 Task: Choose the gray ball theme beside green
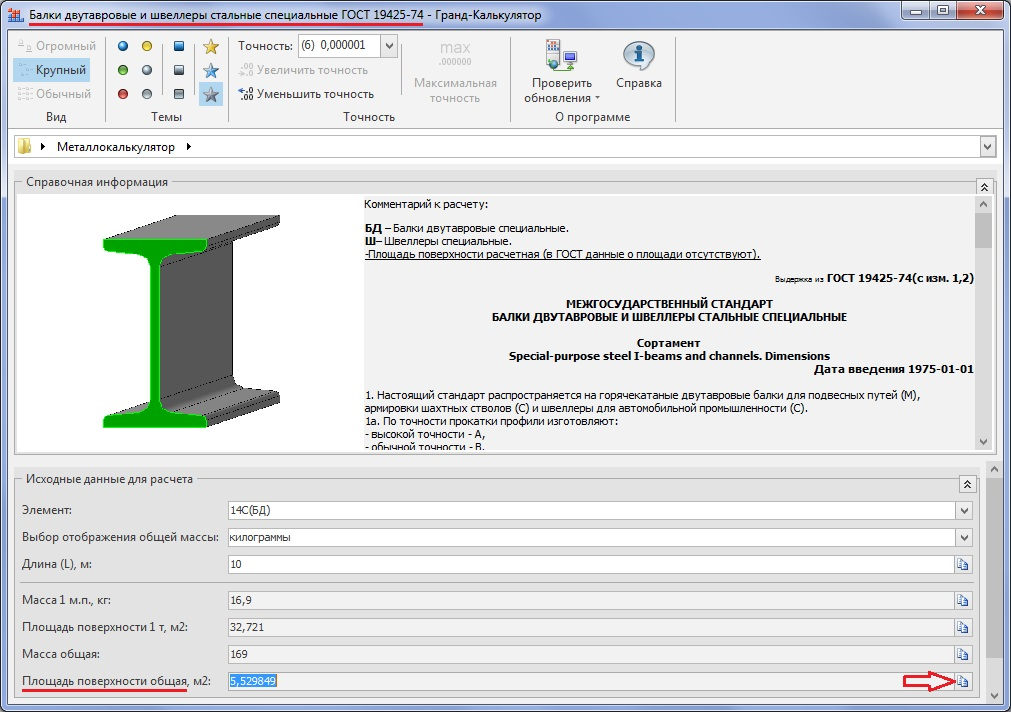(x=147, y=70)
